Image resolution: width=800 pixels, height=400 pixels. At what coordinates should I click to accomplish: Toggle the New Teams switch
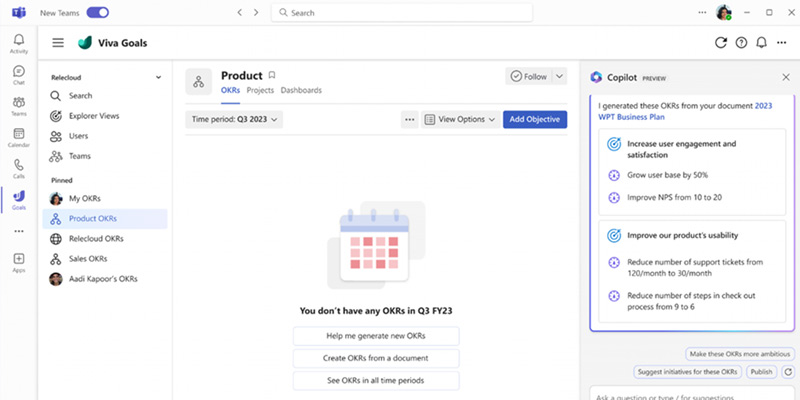(x=97, y=13)
